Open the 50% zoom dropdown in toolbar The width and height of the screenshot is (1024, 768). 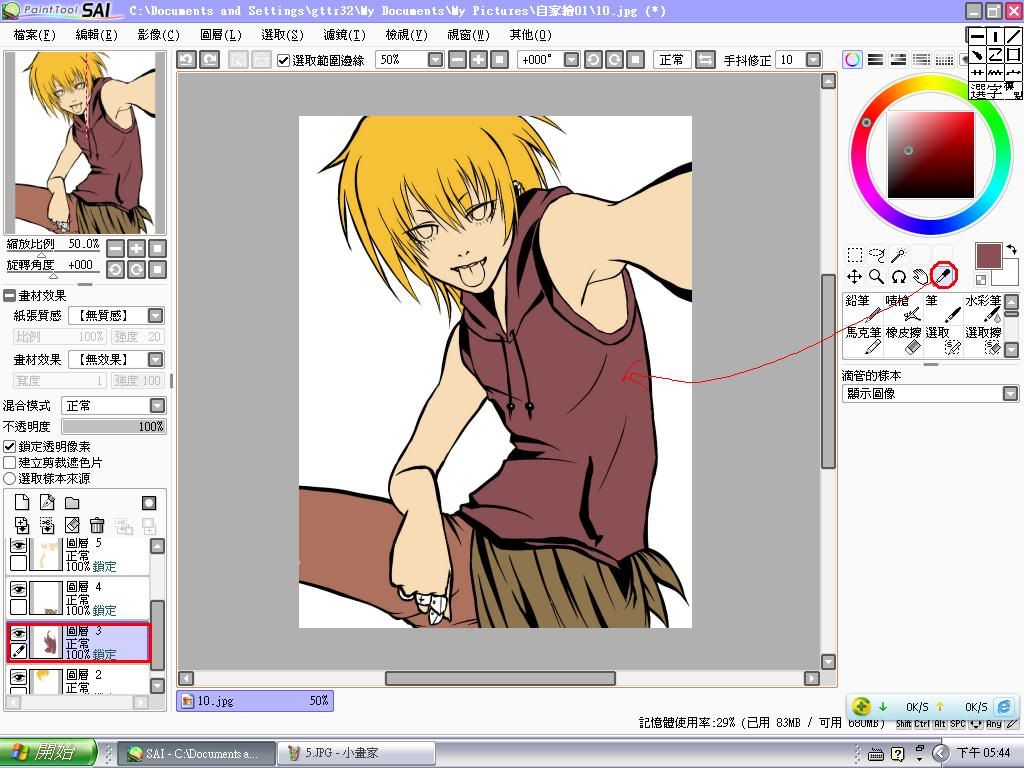(x=435, y=60)
